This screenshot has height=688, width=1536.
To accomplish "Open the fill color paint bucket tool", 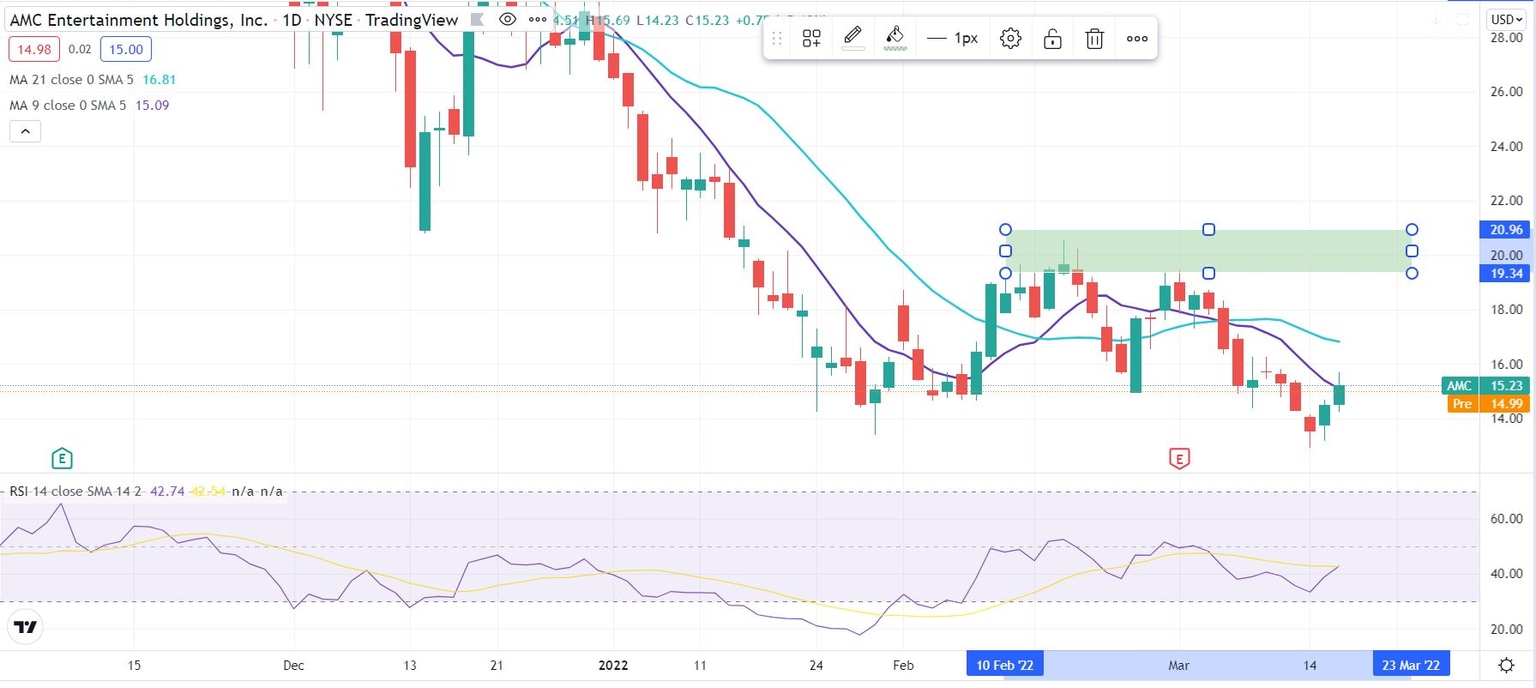I will (895, 37).
